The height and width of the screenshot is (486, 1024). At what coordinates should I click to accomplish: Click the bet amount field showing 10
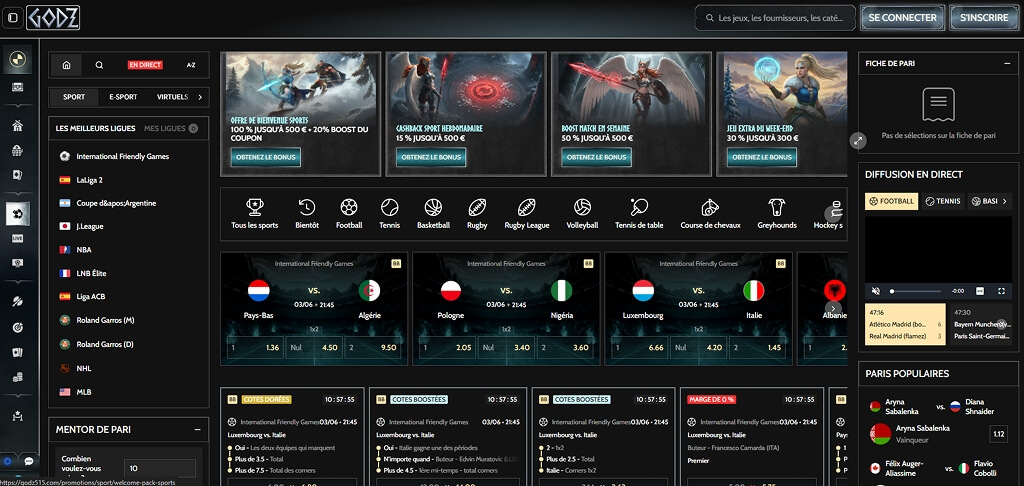(159, 468)
